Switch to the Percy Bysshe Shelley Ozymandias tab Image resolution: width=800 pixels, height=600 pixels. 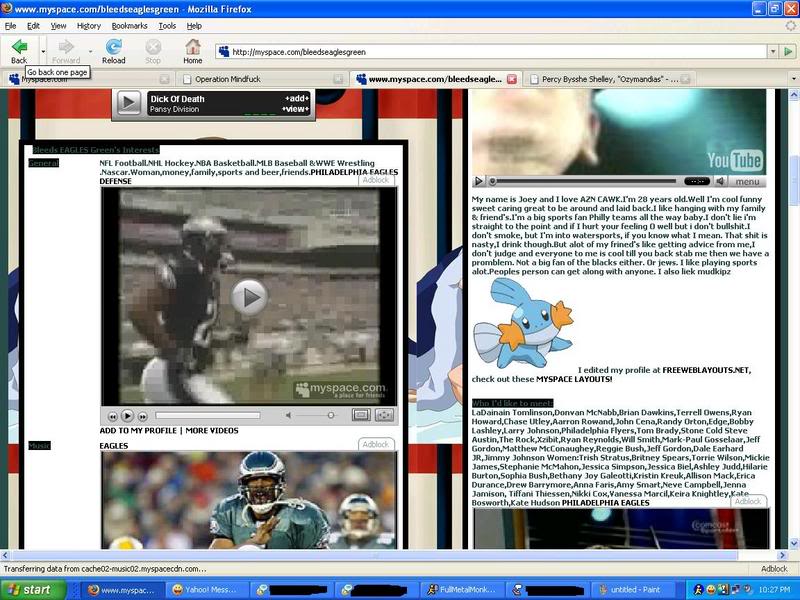coord(610,79)
